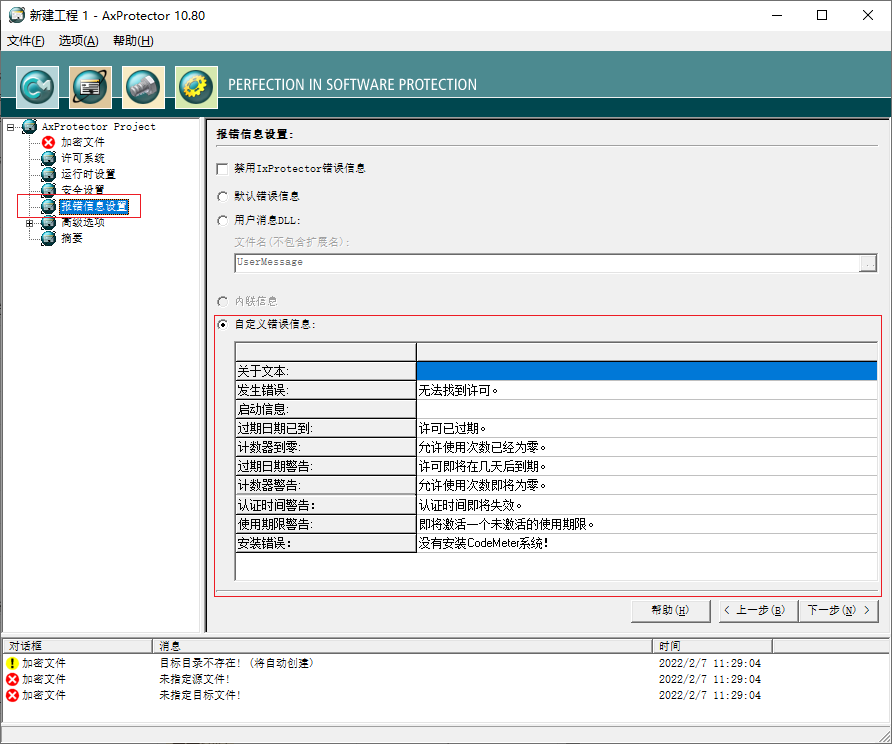Select the 自定义错误信息 radio button
This screenshot has width=892, height=744.
click(x=222, y=324)
